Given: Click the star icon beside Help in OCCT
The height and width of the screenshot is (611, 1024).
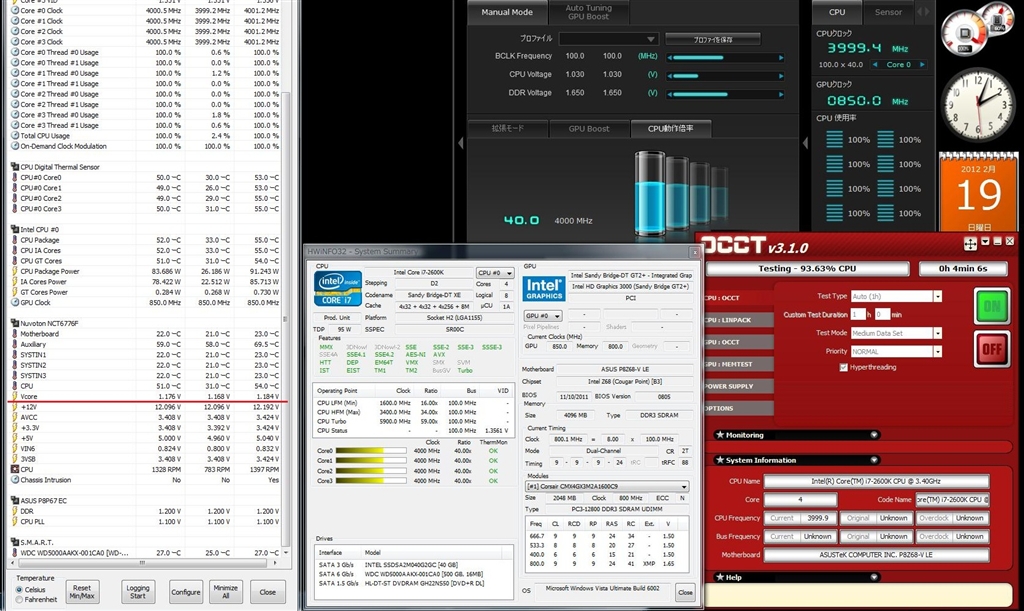Looking at the screenshot, I should pyautogui.click(x=720, y=577).
